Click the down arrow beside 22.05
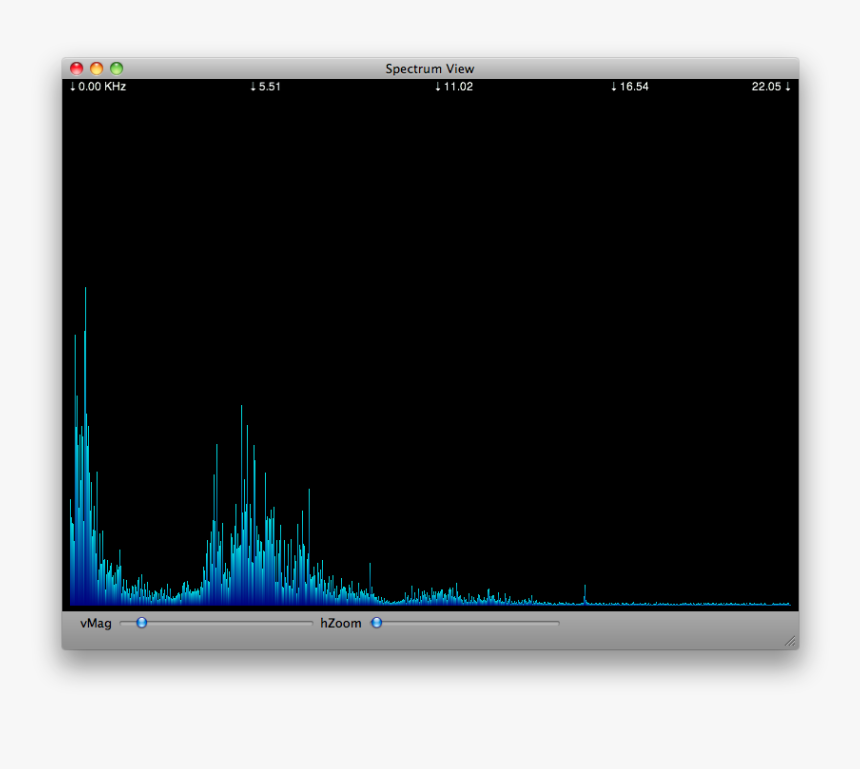Viewport: 860px width, 769px height. pos(788,87)
